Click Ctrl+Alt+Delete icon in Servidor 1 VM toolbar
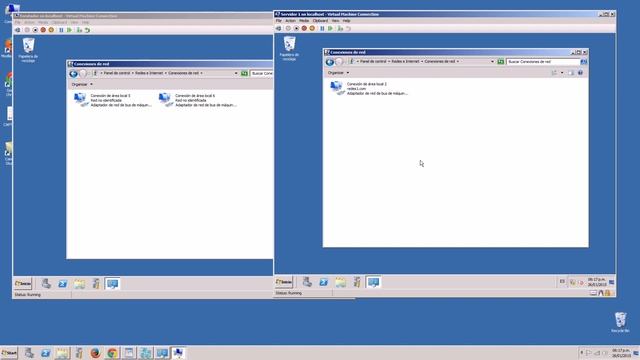The image size is (640, 360). click(278, 29)
